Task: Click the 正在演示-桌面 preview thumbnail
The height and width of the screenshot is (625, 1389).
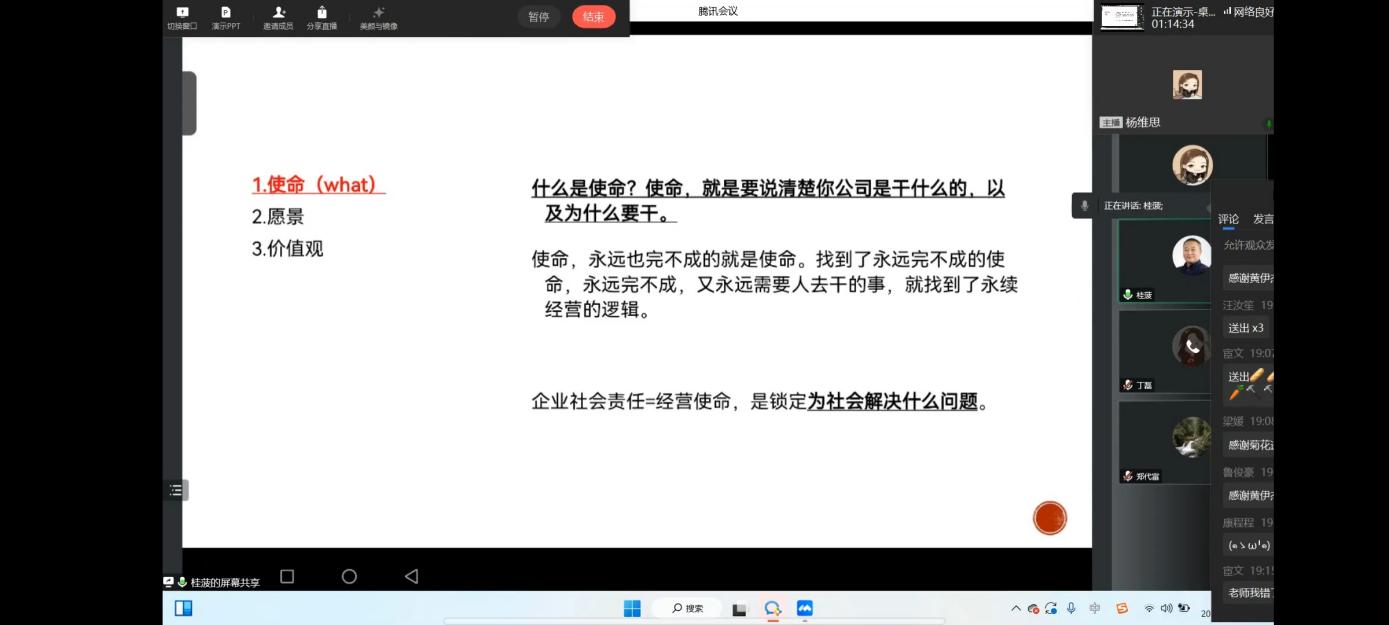Action: point(1122,16)
